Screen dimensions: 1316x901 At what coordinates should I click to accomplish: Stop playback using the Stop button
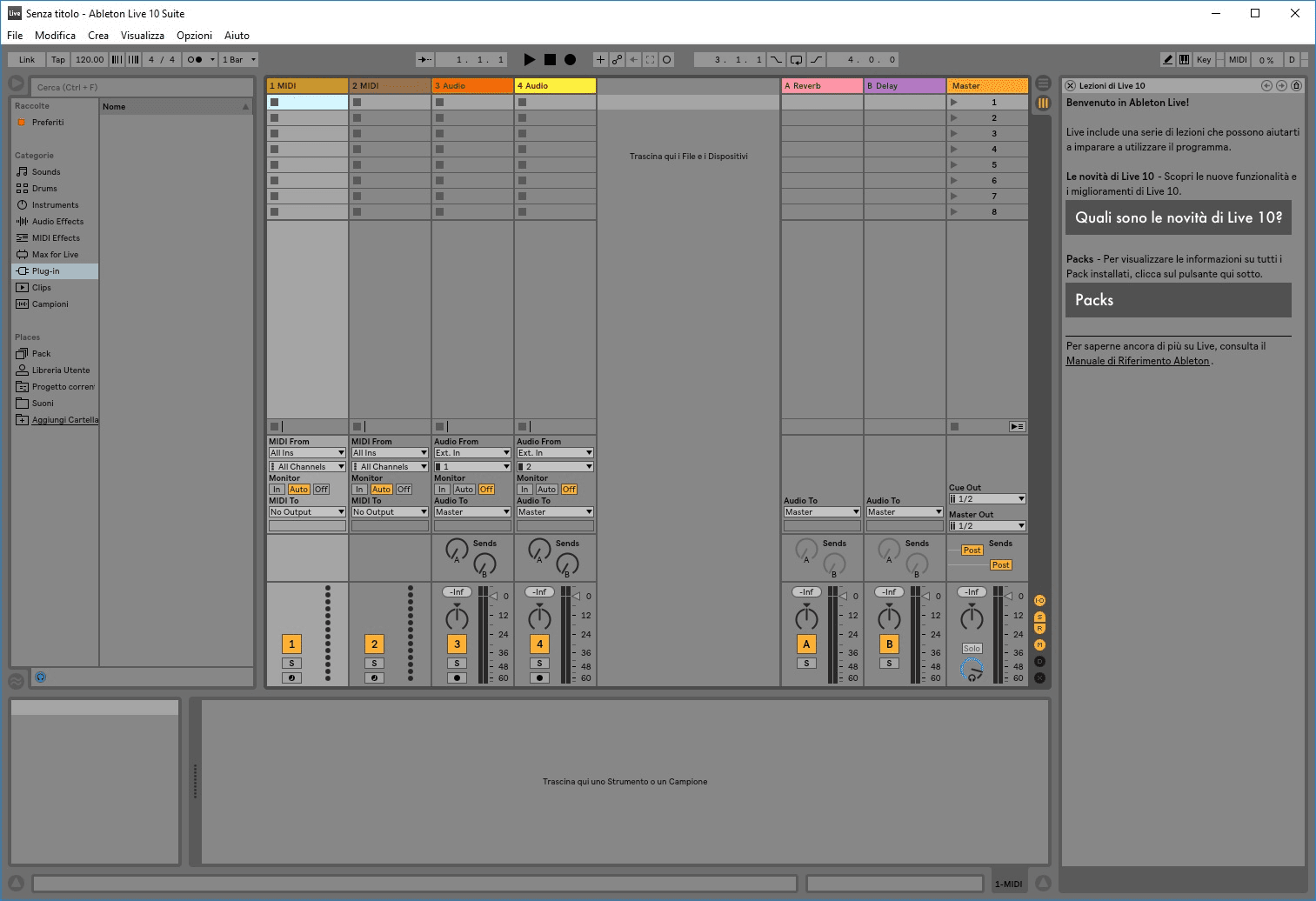coord(550,60)
